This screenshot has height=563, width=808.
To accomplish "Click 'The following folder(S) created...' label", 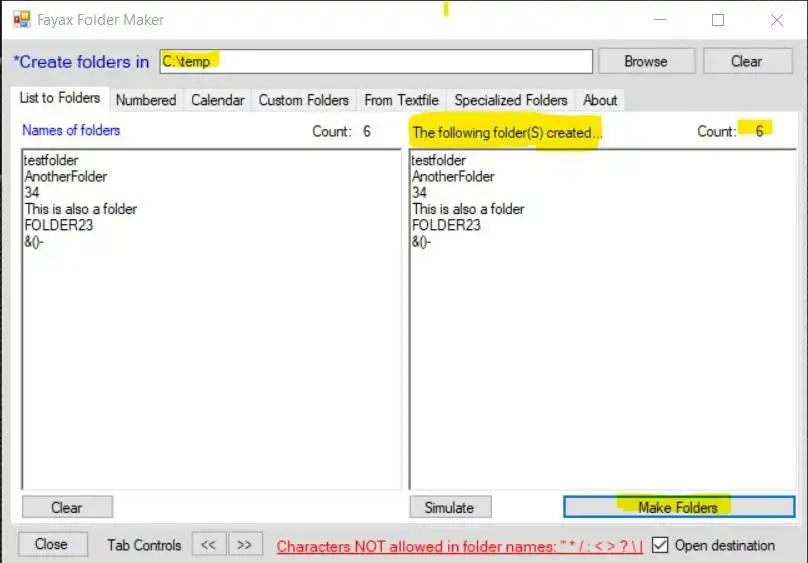I will coord(507,132).
